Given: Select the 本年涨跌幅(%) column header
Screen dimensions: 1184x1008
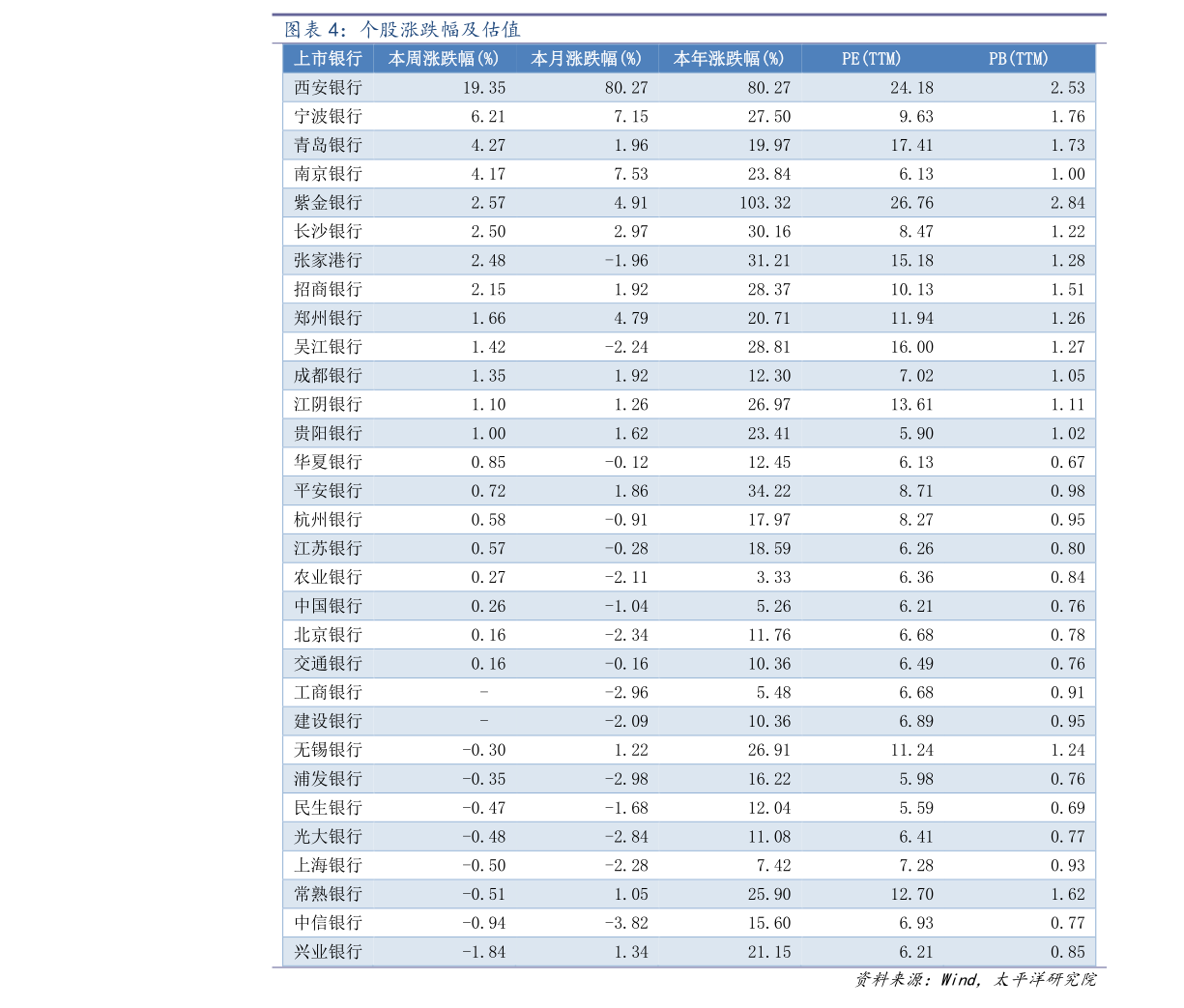Looking at the screenshot, I should point(729,59).
